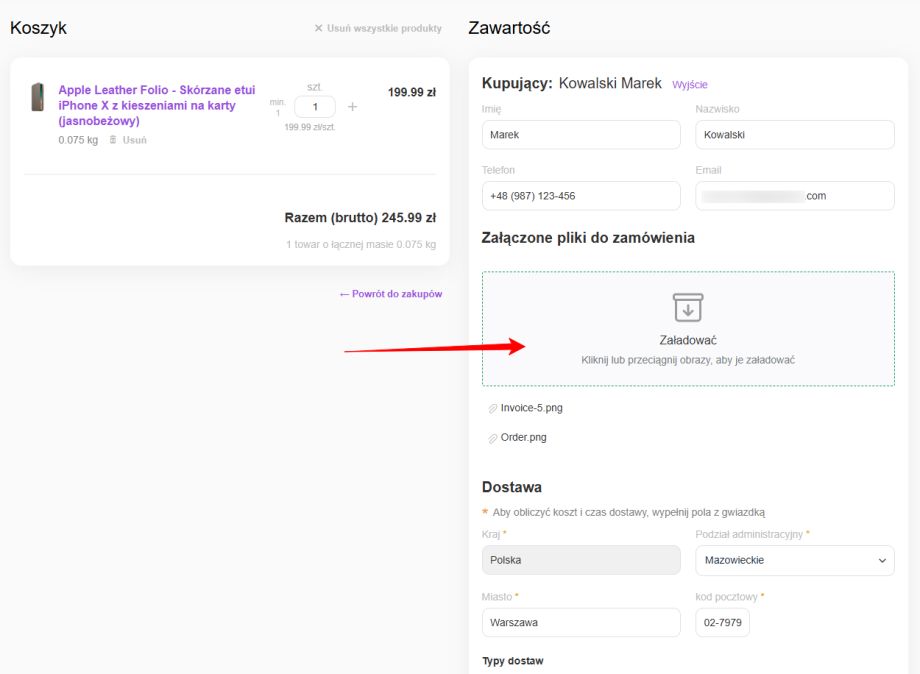Open the Podział administracyjny dropdown
This screenshot has width=920, height=674.
pos(794,560)
